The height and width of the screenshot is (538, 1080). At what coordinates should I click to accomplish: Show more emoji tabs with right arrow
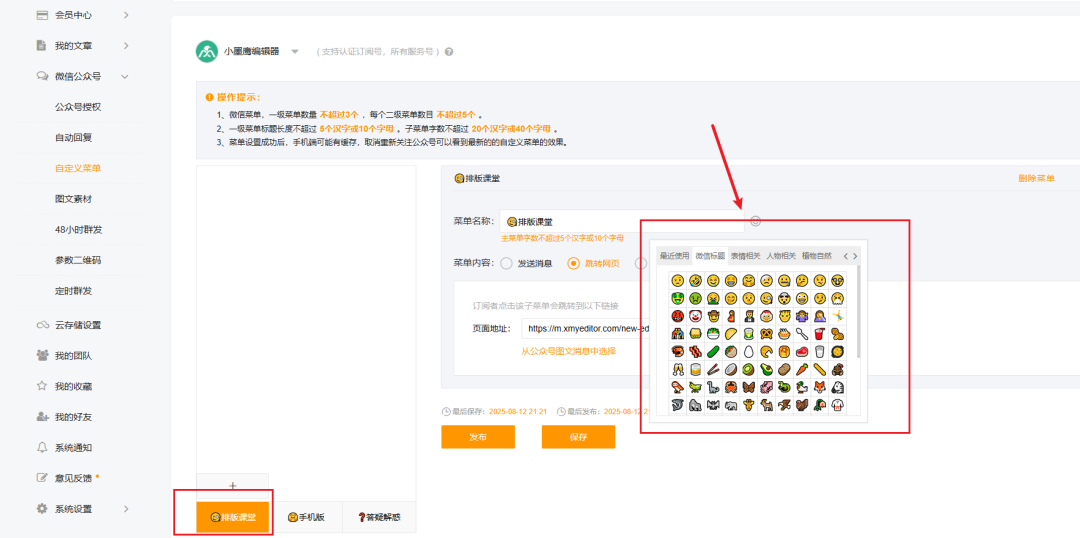point(855,256)
